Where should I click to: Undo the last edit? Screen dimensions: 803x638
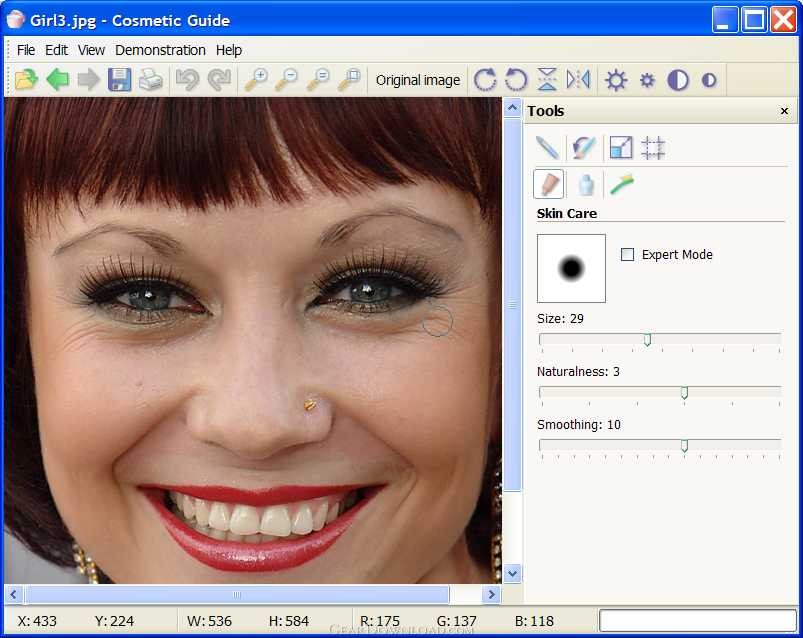coord(187,79)
